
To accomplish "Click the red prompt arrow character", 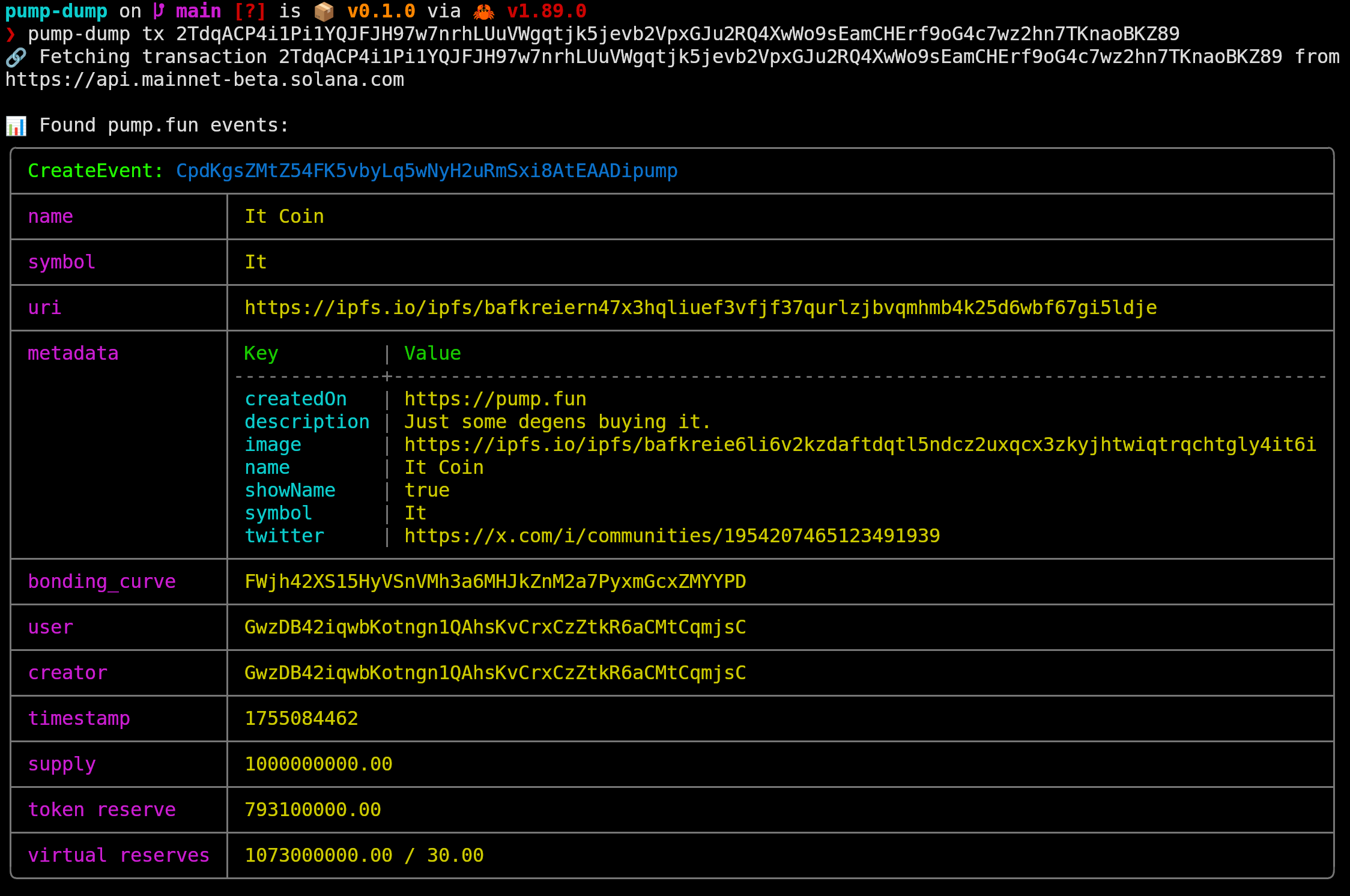I will (x=10, y=34).
